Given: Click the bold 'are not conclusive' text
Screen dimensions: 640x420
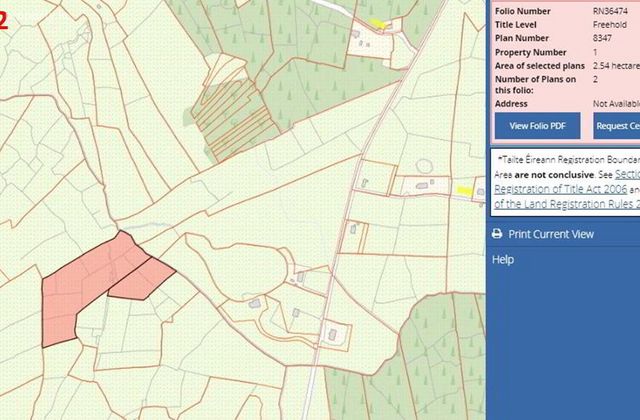Looking at the screenshot, I should (554, 175).
